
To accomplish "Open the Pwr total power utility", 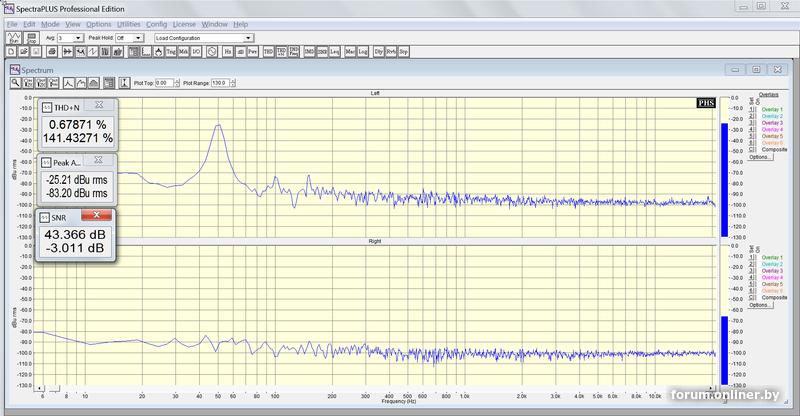I will tap(252, 52).
